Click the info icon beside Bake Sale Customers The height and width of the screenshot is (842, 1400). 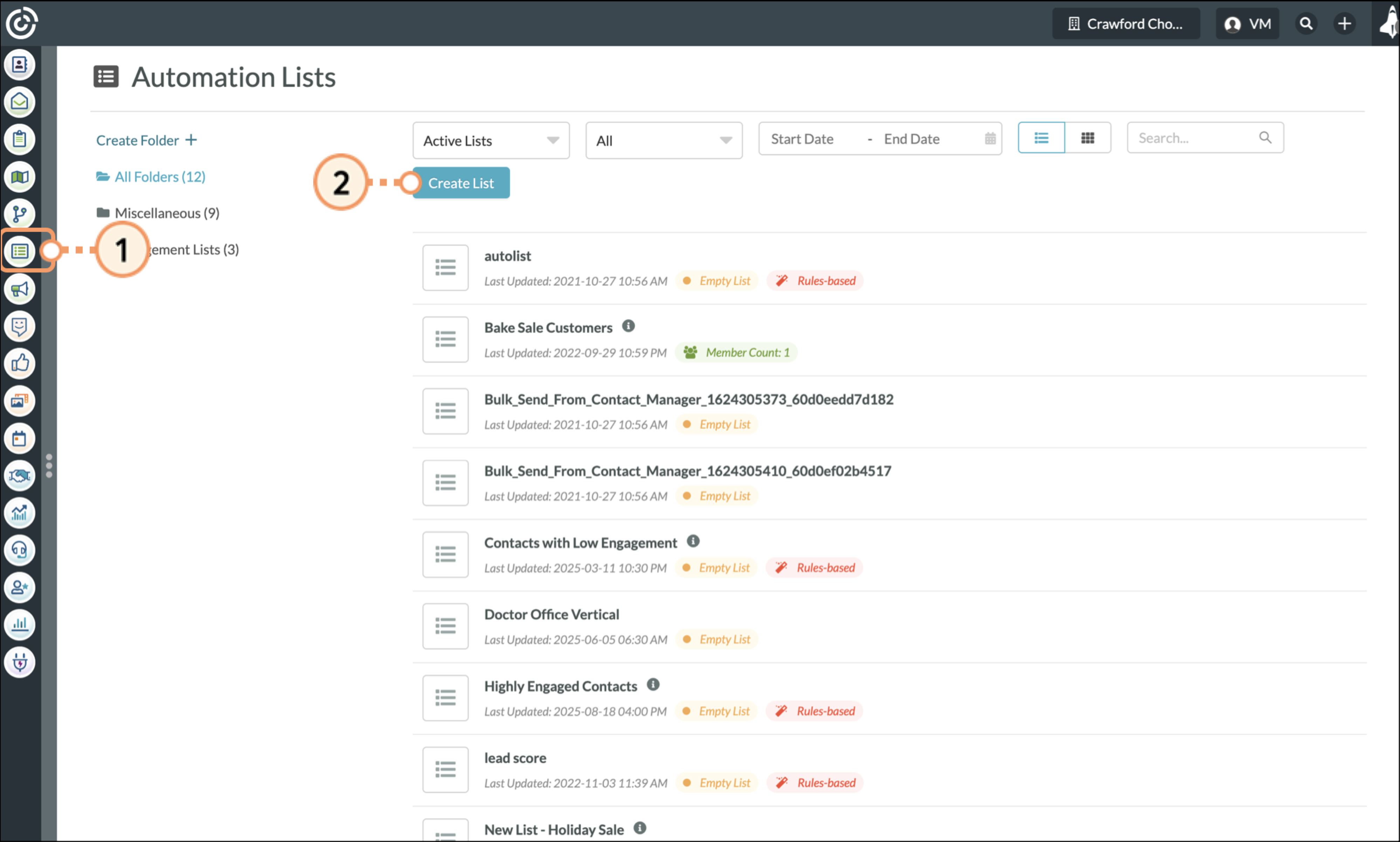[x=628, y=326]
